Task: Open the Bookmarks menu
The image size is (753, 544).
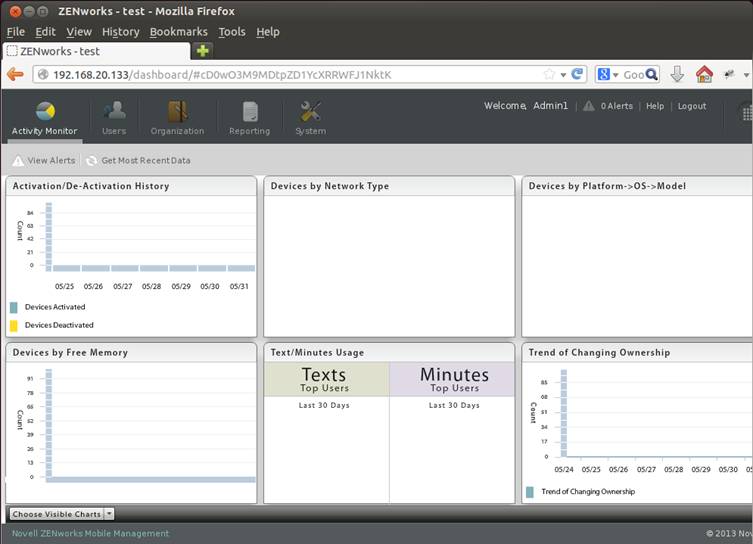Action: coord(179,32)
